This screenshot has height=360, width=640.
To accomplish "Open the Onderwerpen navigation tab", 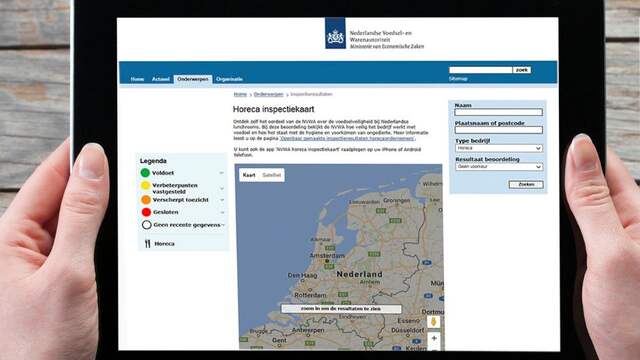I will [193, 79].
